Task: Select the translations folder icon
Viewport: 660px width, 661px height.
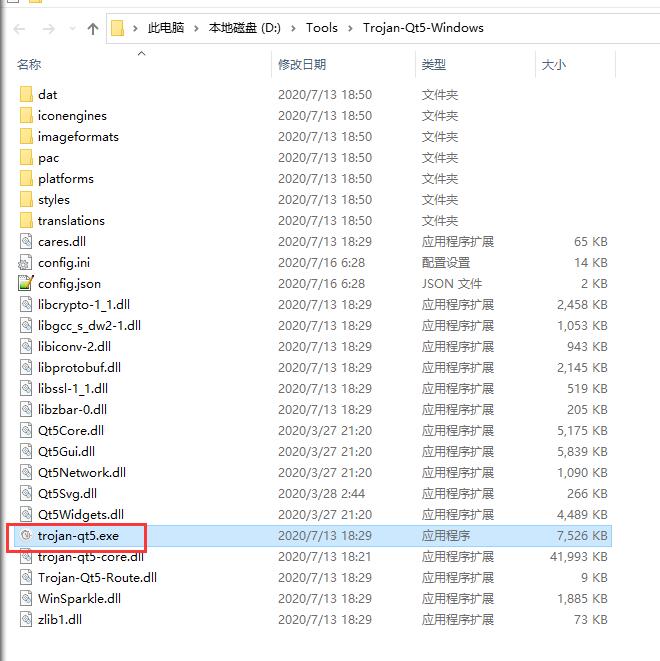Action: 26,220
